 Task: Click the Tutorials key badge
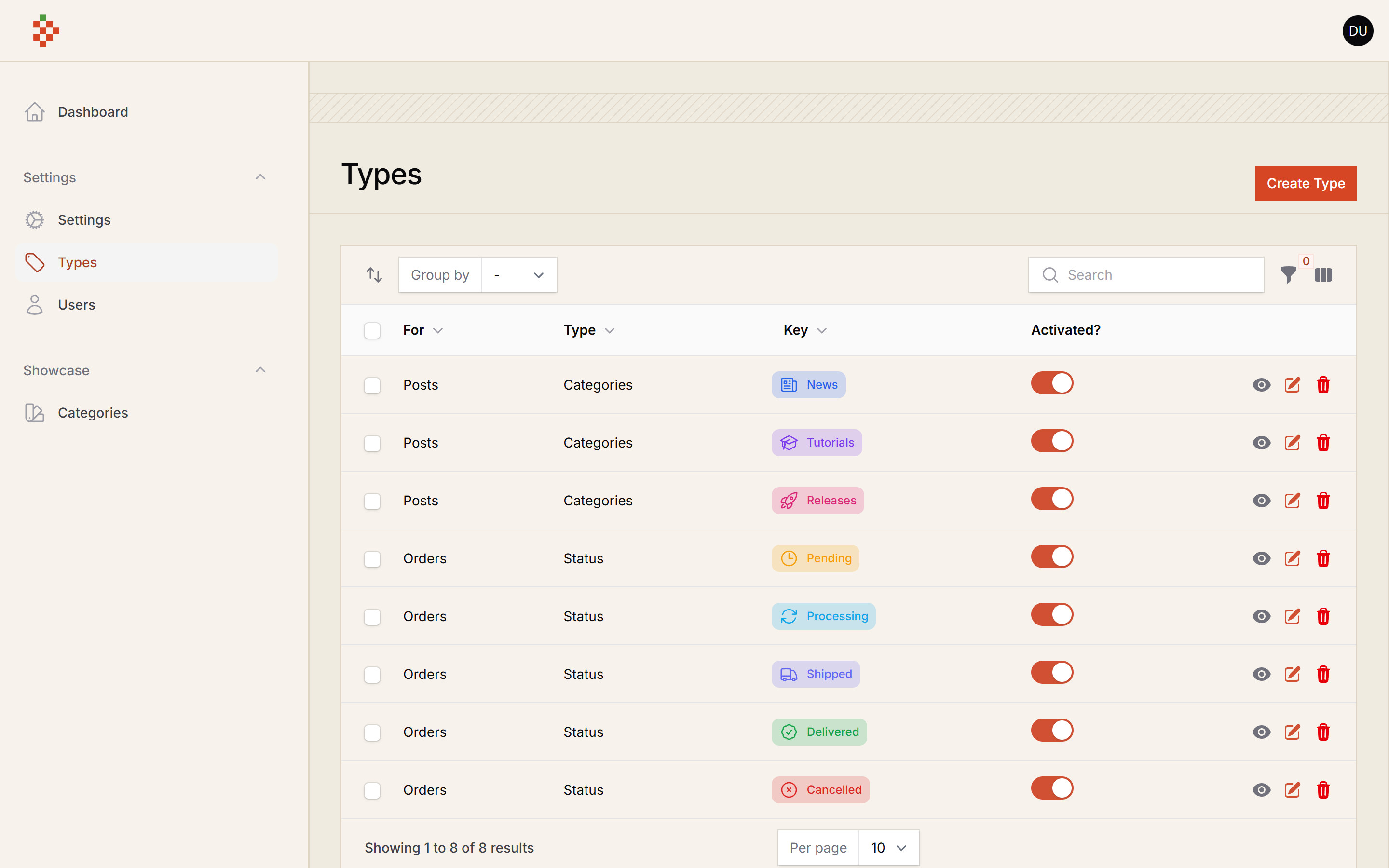pyautogui.click(x=816, y=443)
